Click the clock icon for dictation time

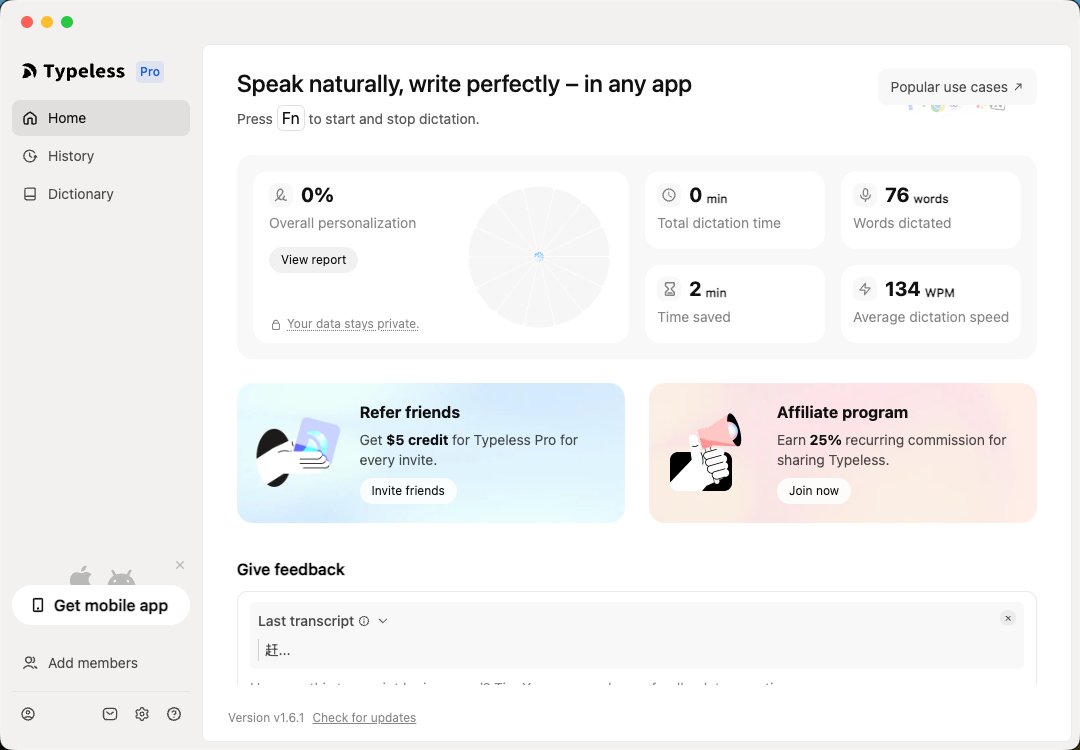pyautogui.click(x=669, y=195)
